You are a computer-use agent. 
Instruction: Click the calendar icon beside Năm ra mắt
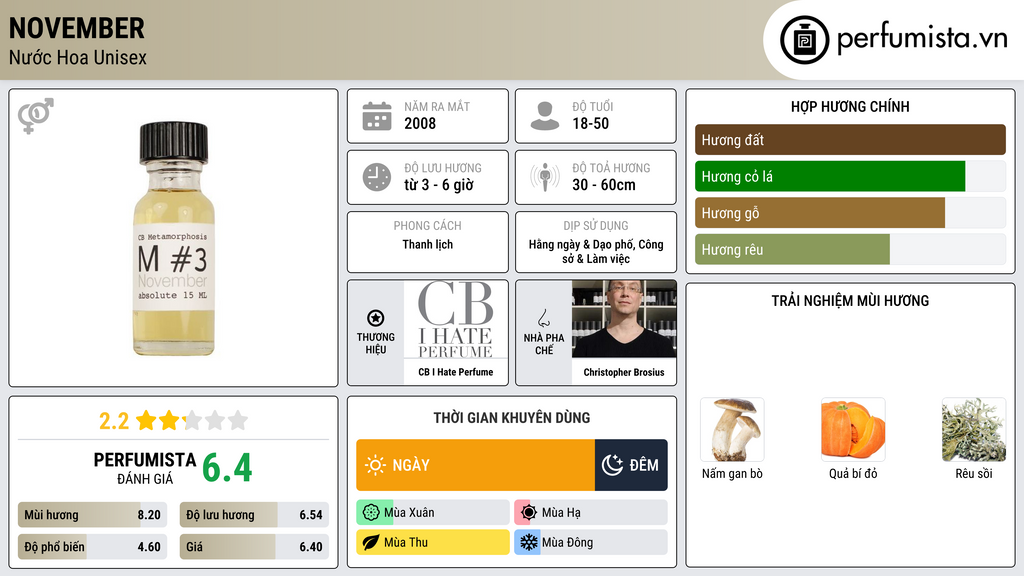point(377,116)
